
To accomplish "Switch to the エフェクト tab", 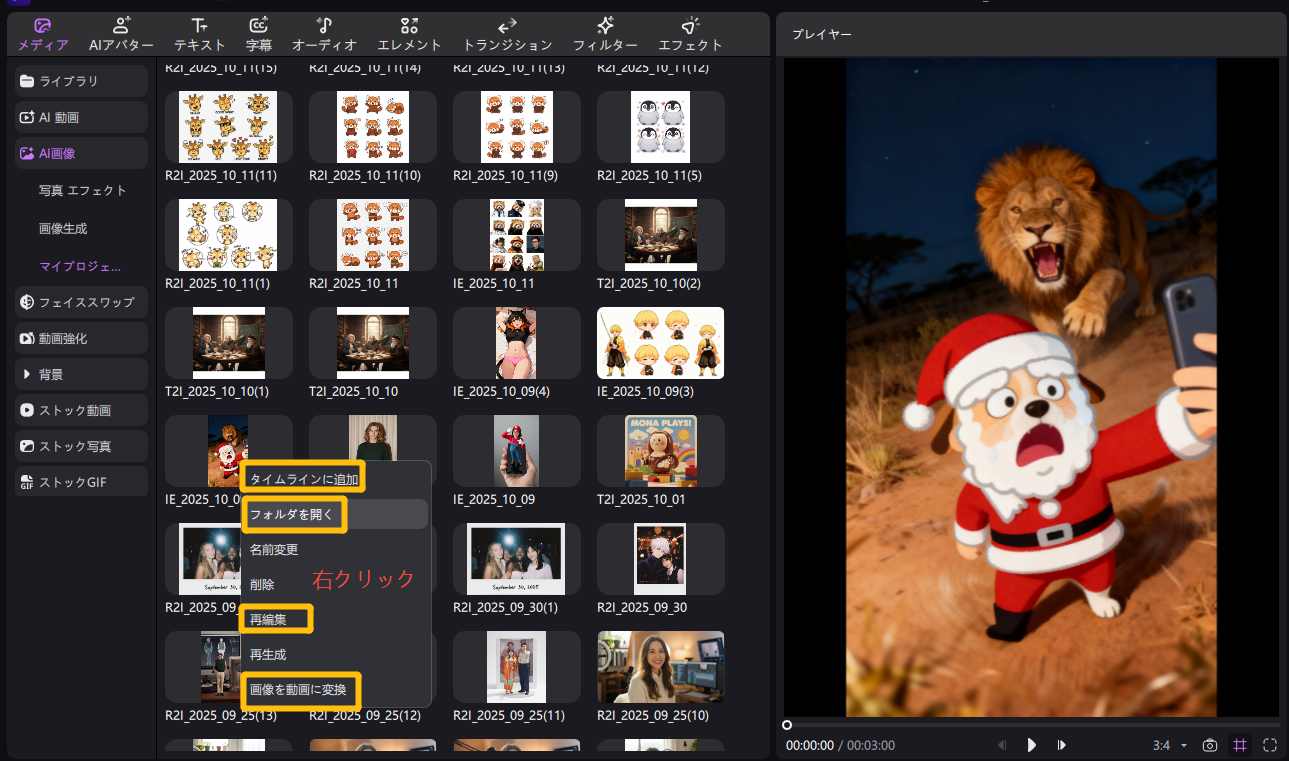I will click(690, 34).
